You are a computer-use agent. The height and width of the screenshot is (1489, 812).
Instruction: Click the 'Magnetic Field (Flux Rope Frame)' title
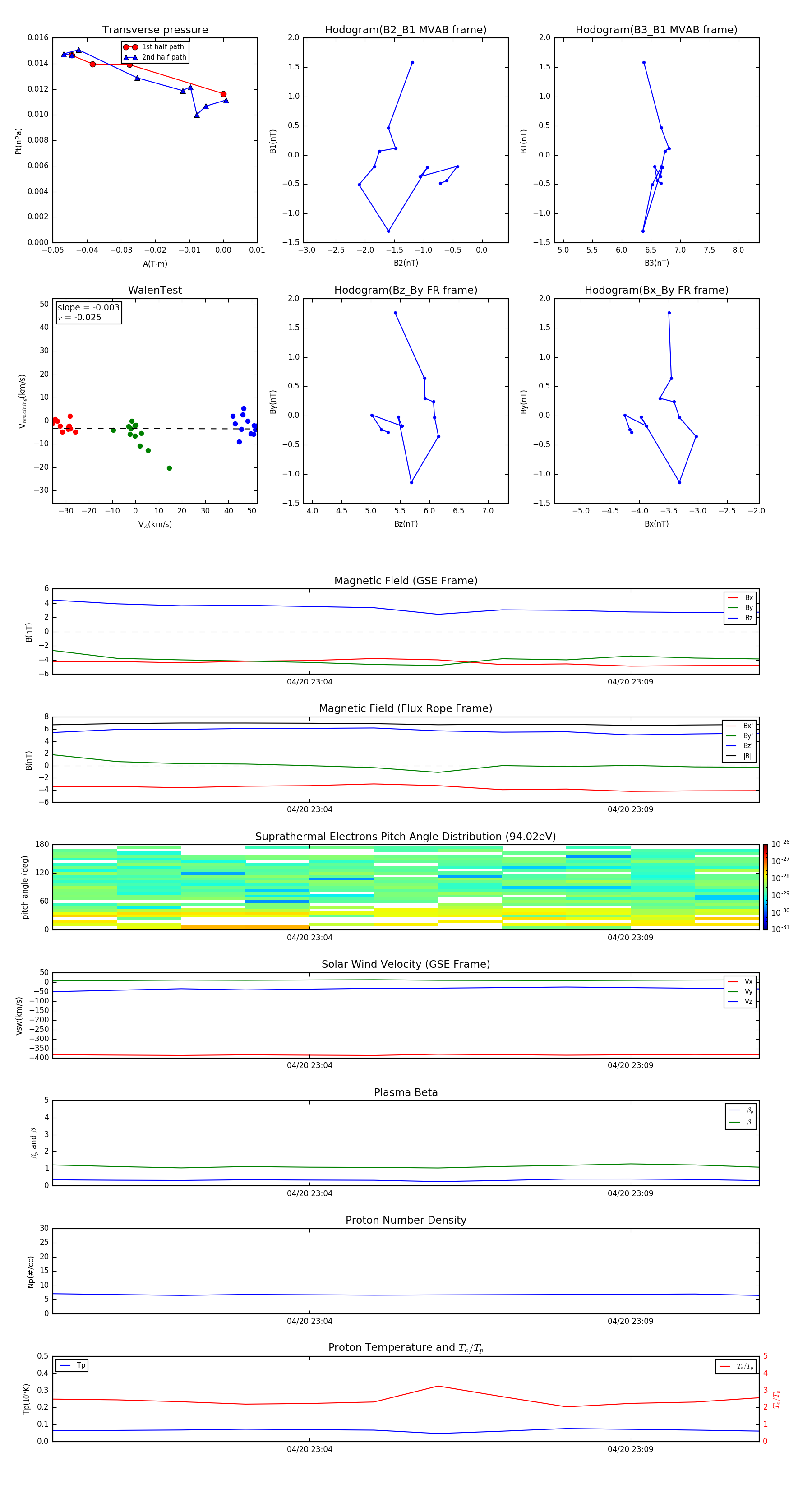coord(406,709)
